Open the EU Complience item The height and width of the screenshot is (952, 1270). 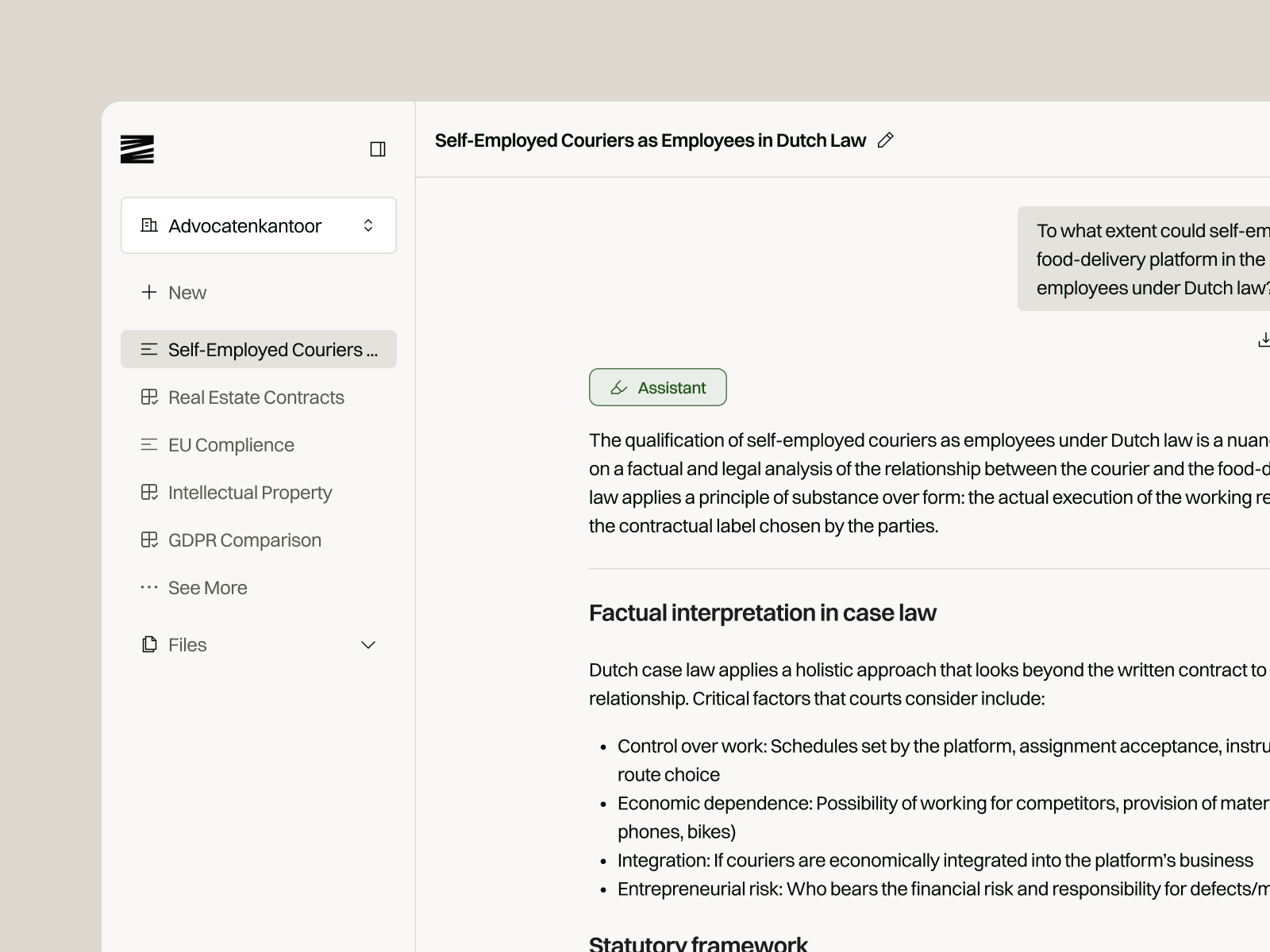259,445
